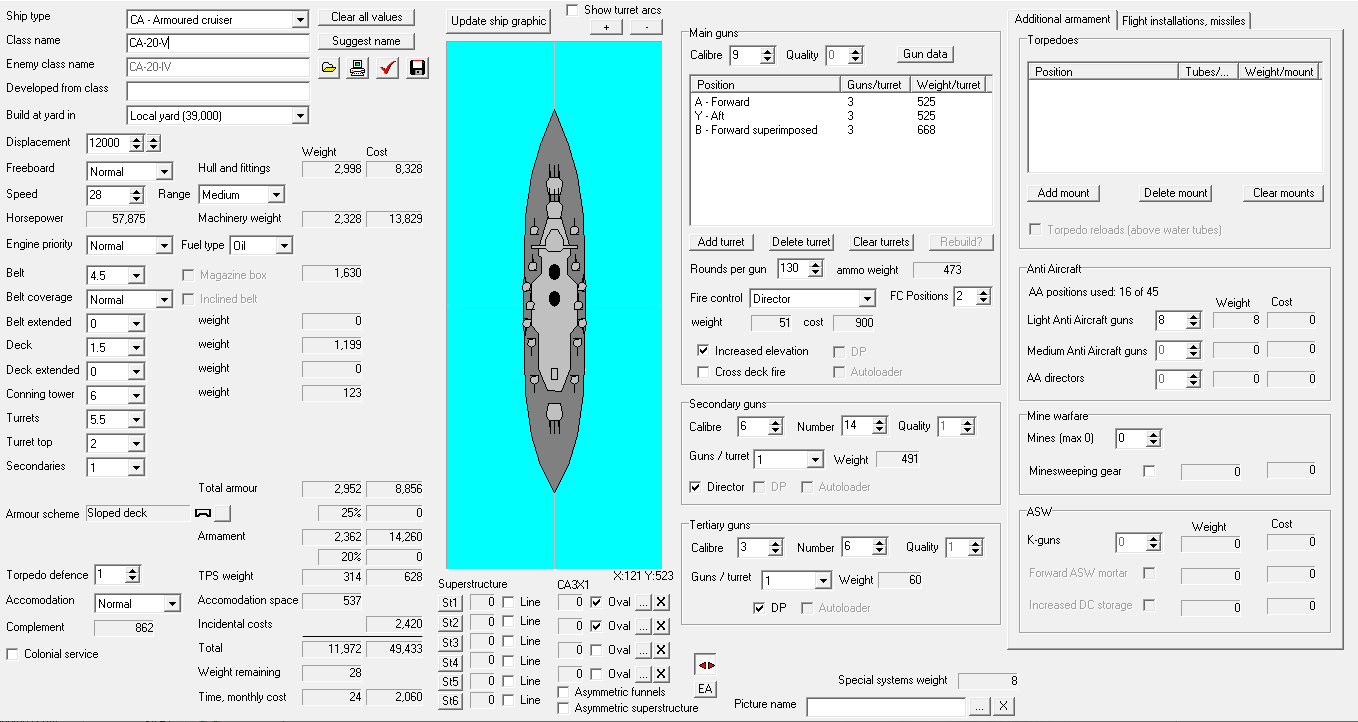Click the red checkmark icon
The width and height of the screenshot is (1358, 722).
point(388,68)
